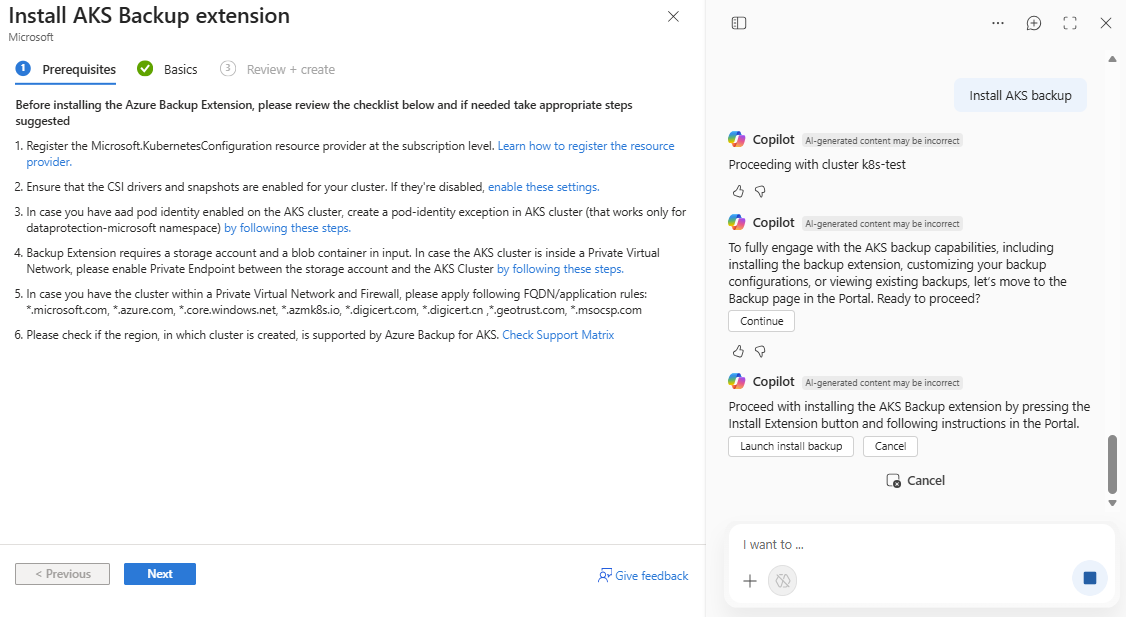Click the Next button
Screen dimensions: 1126x617
[x=159, y=574]
